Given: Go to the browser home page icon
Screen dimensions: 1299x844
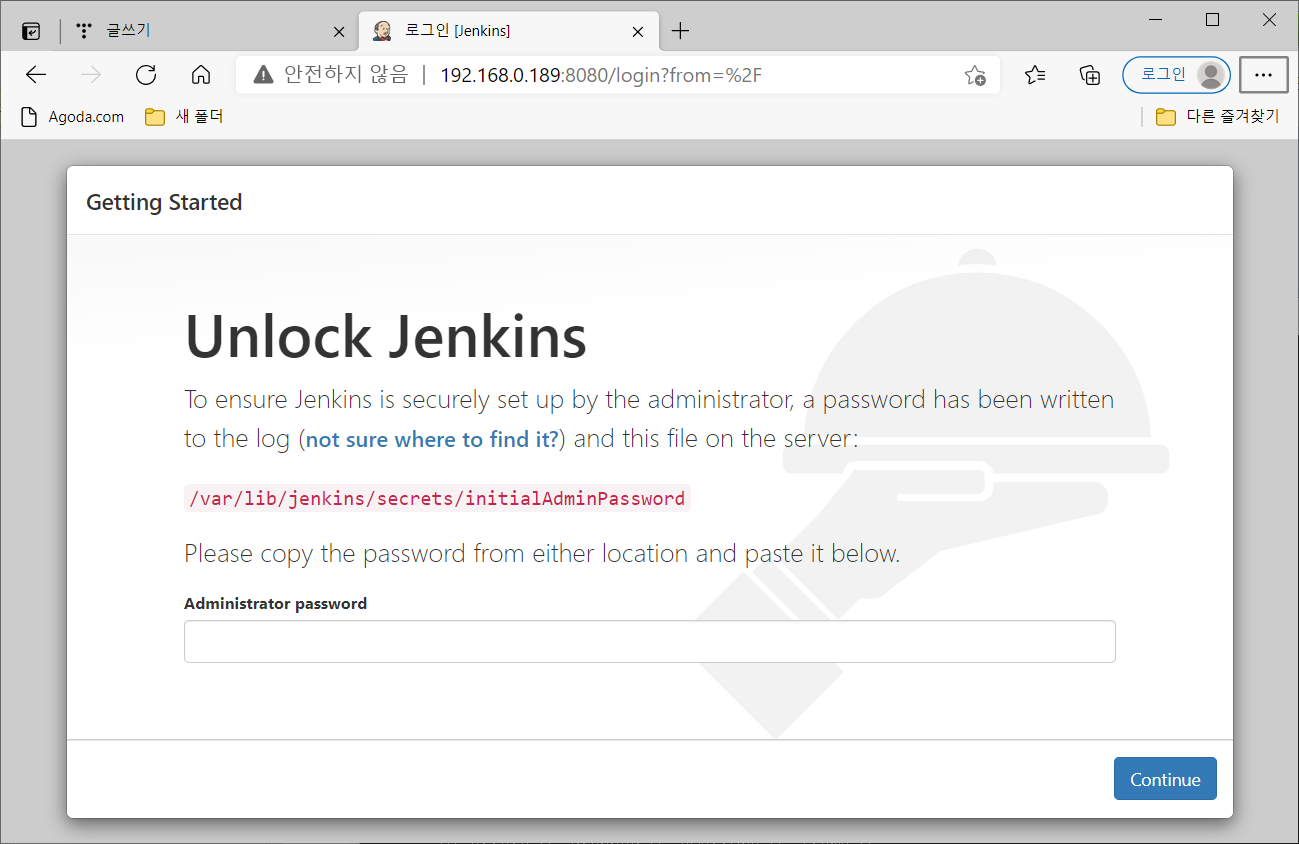Looking at the screenshot, I should [x=201, y=75].
